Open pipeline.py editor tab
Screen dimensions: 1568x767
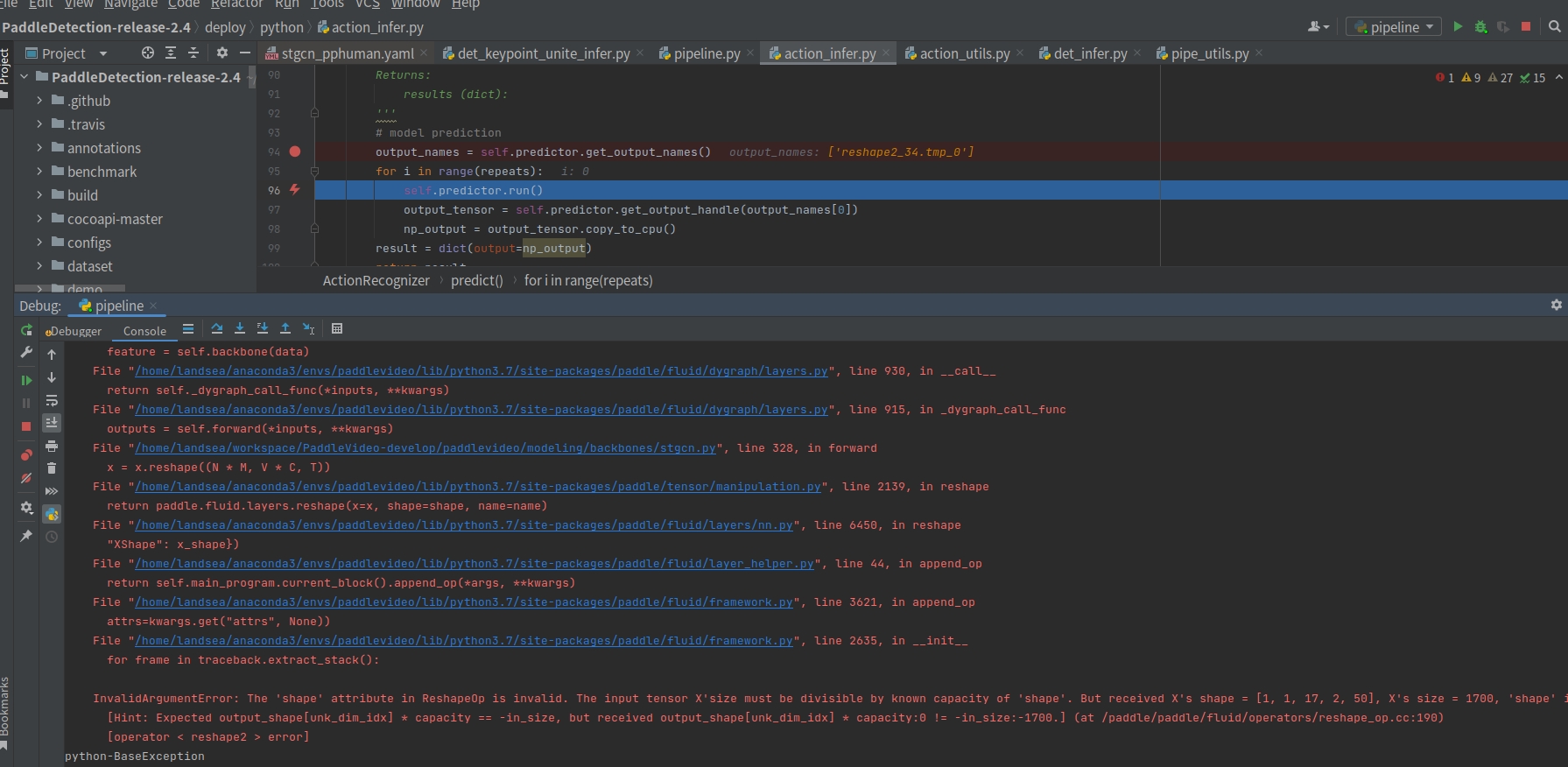click(x=706, y=53)
